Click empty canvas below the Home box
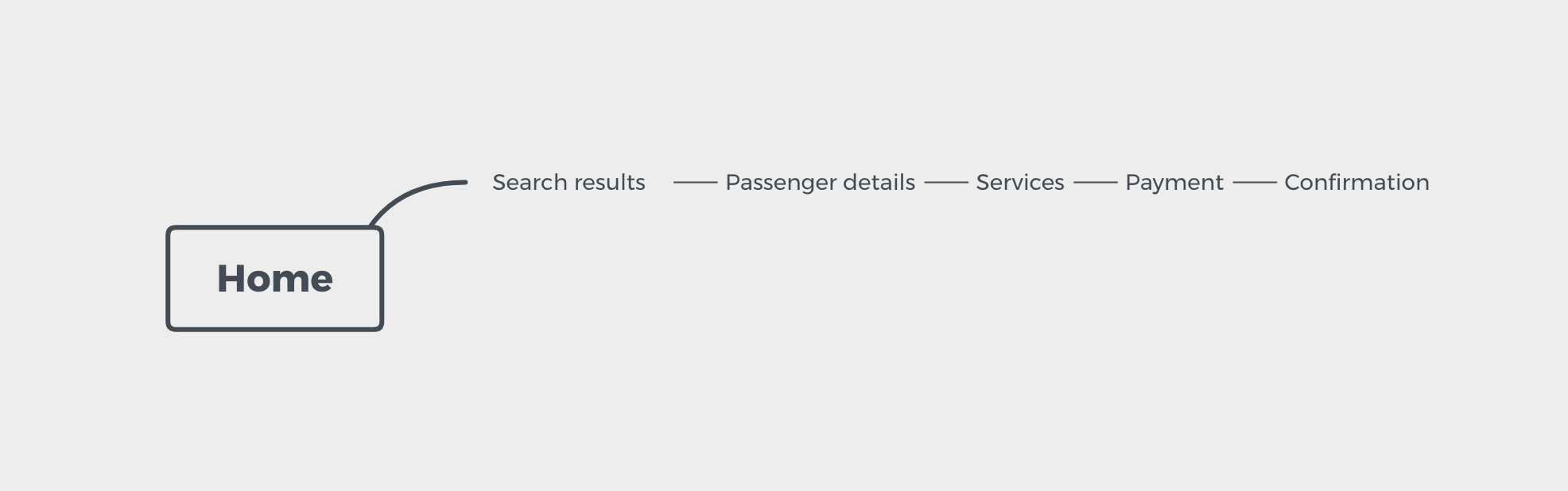This screenshot has height=491, width=1568. point(274,413)
